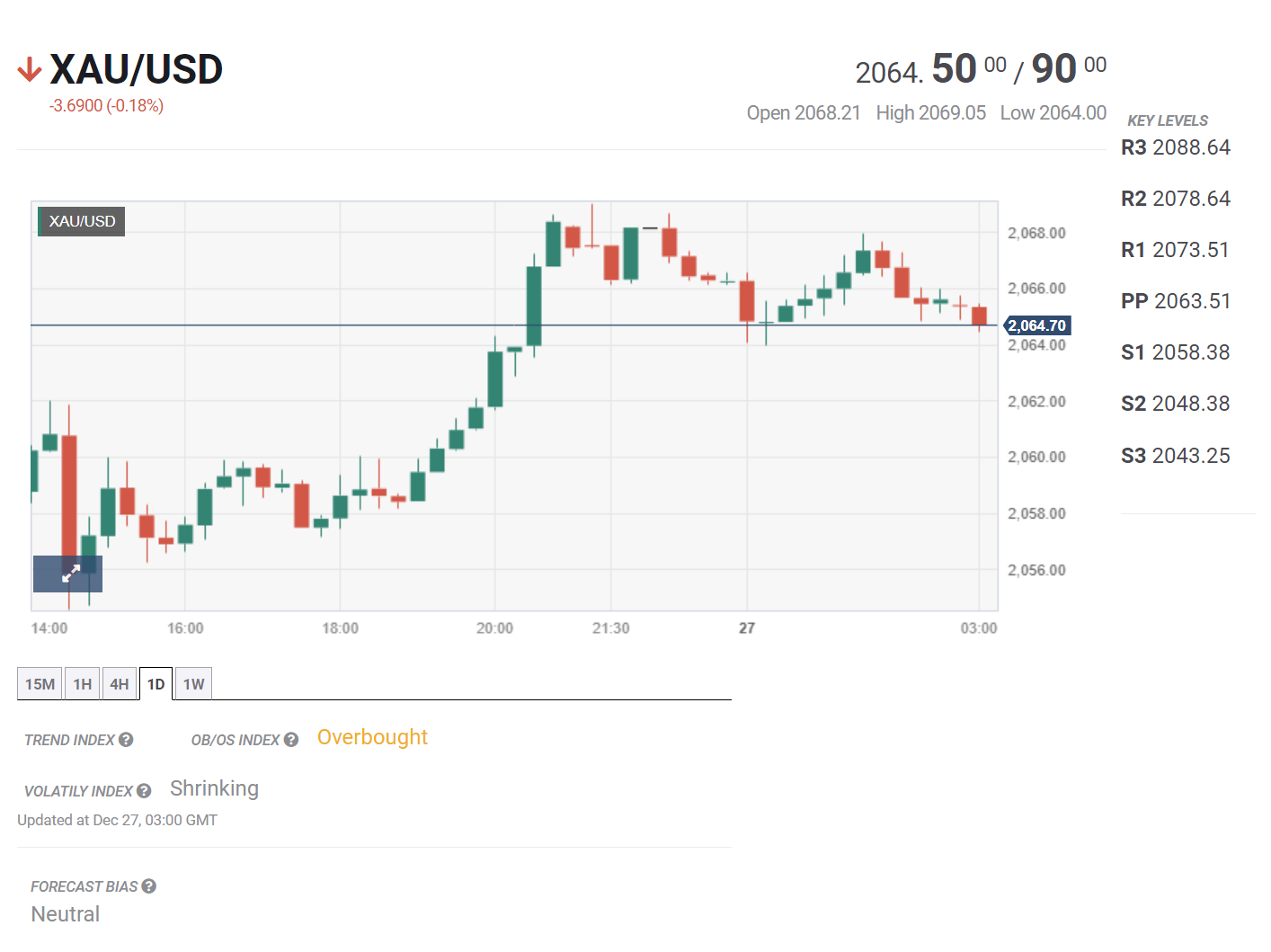Click the 2,064.70 current price marker

(1036, 325)
